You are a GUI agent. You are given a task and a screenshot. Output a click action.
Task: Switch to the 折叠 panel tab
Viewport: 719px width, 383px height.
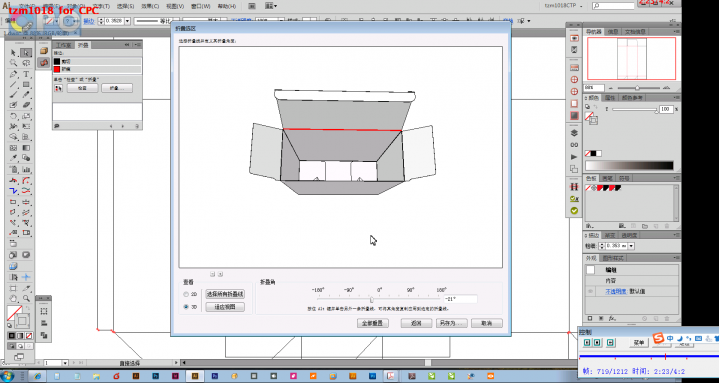point(83,45)
